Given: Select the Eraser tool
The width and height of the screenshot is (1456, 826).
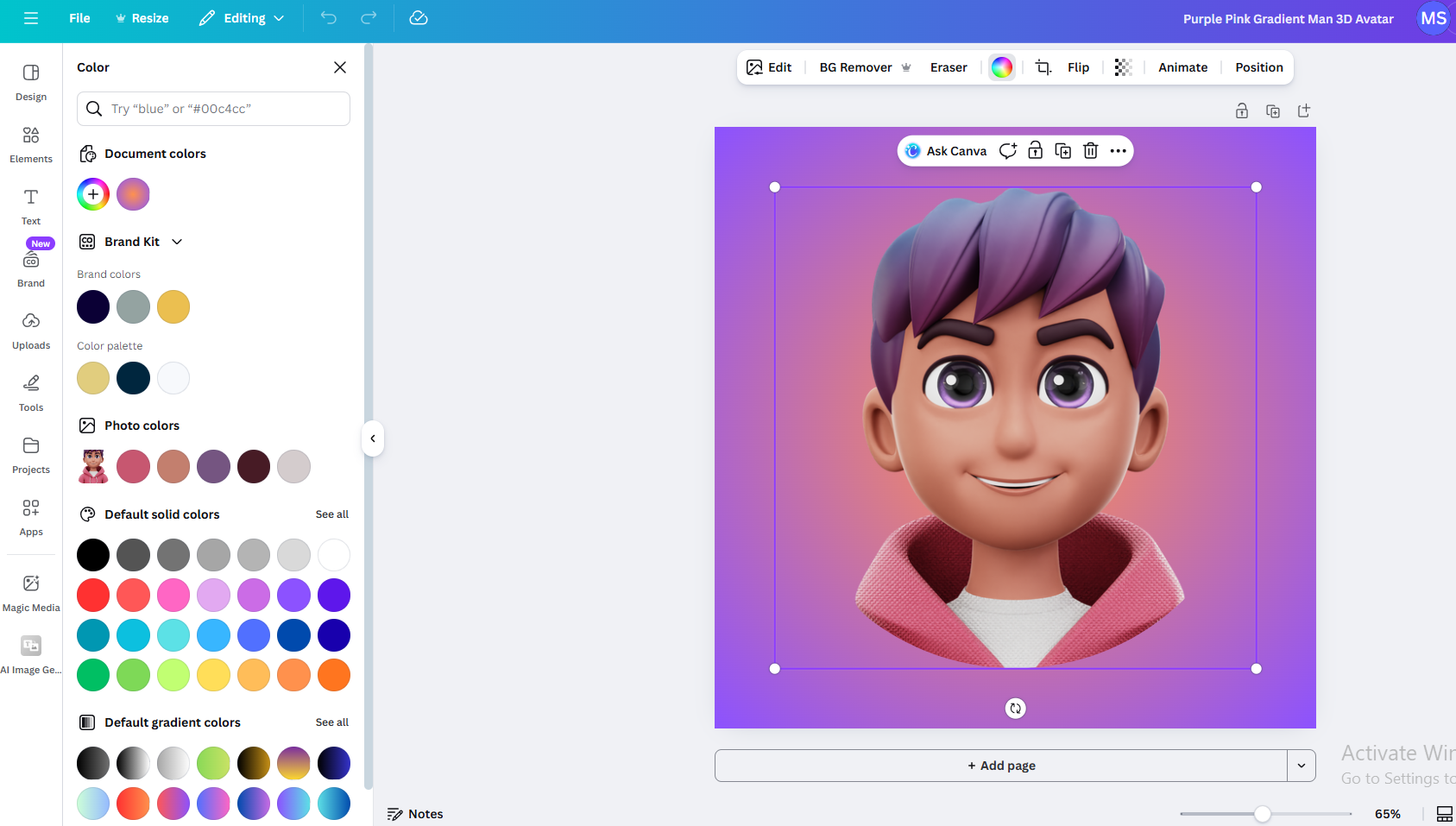Looking at the screenshot, I should coord(949,67).
